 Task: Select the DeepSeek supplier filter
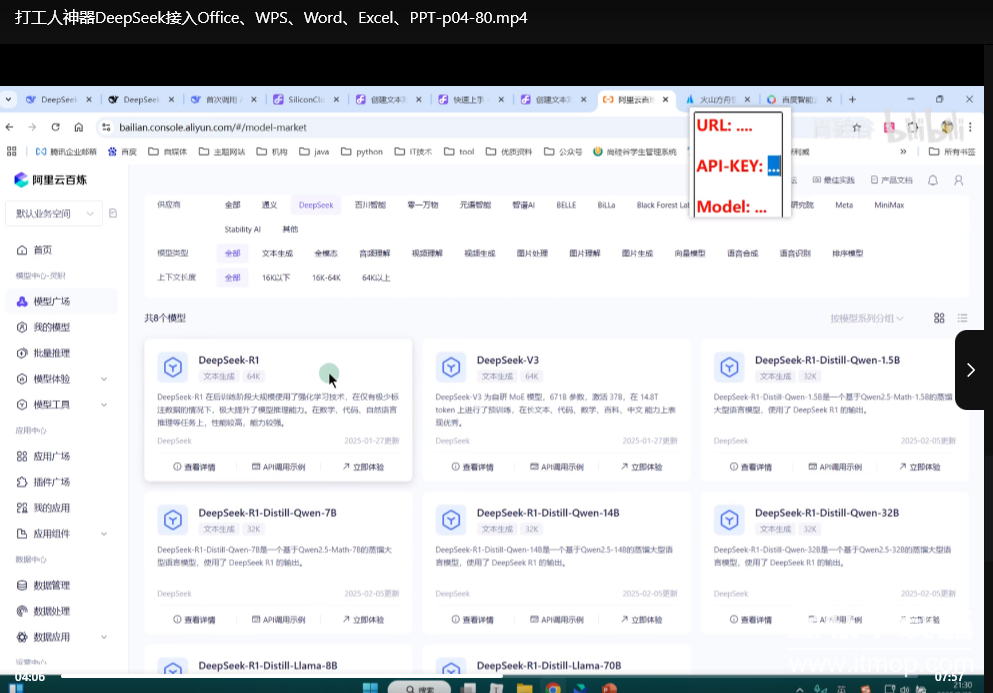click(x=316, y=204)
